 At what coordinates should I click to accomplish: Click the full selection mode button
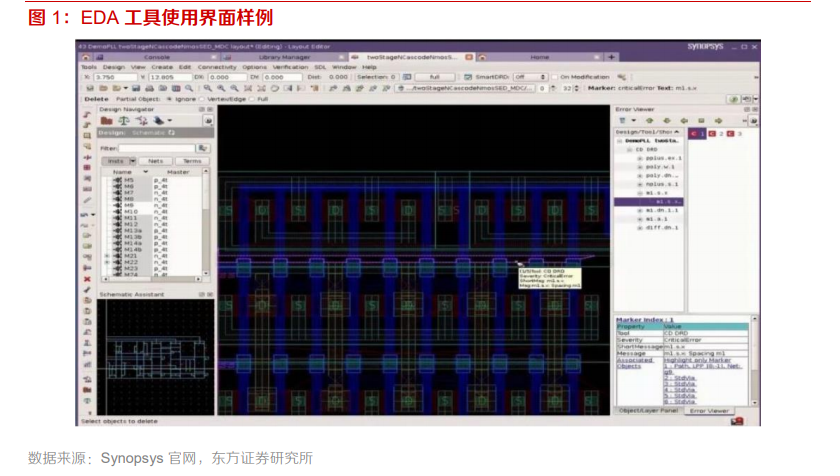pyautogui.click(x=434, y=77)
